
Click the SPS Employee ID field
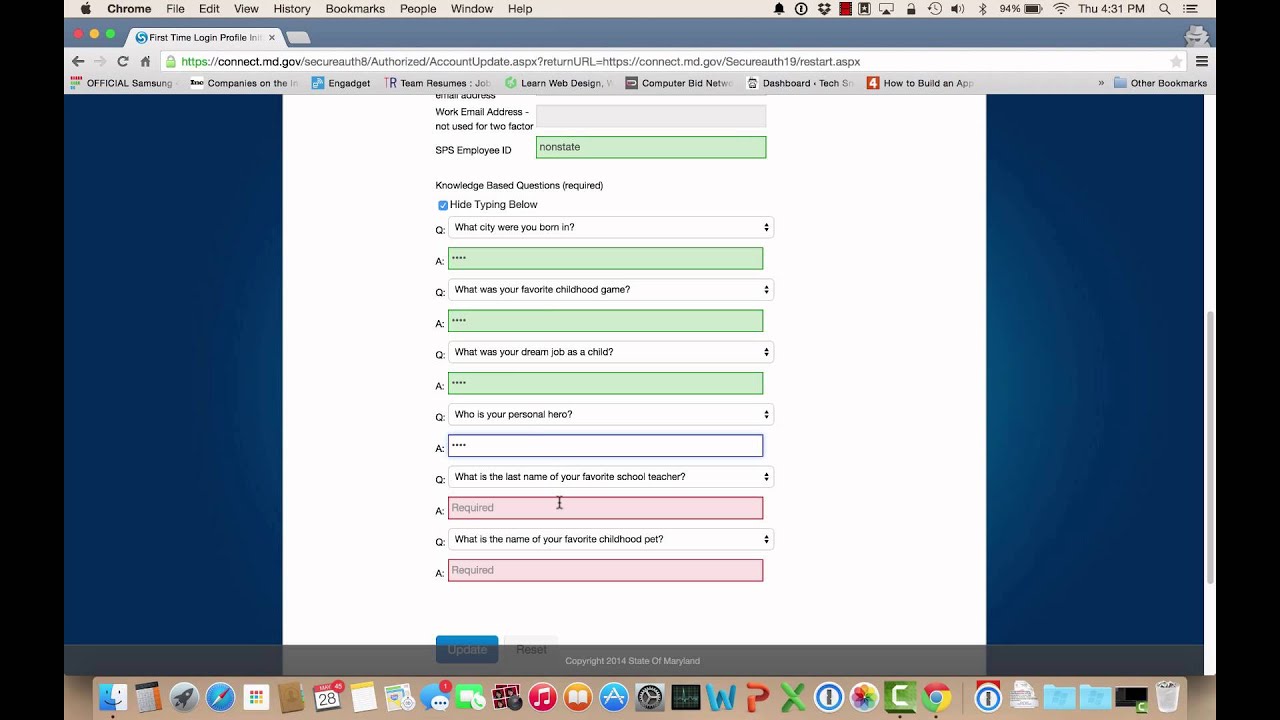point(651,147)
